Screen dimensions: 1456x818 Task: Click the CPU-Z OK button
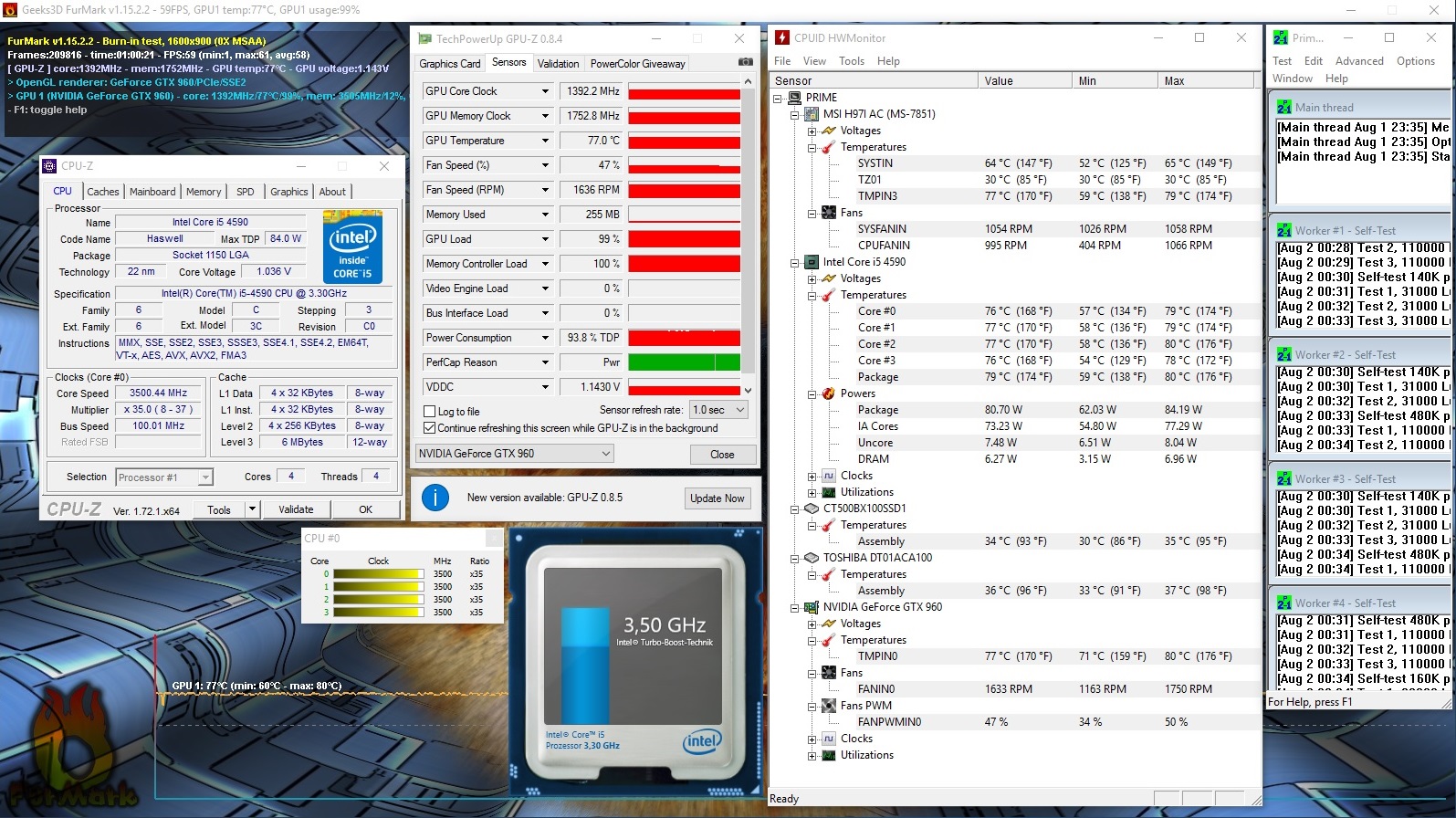366,509
